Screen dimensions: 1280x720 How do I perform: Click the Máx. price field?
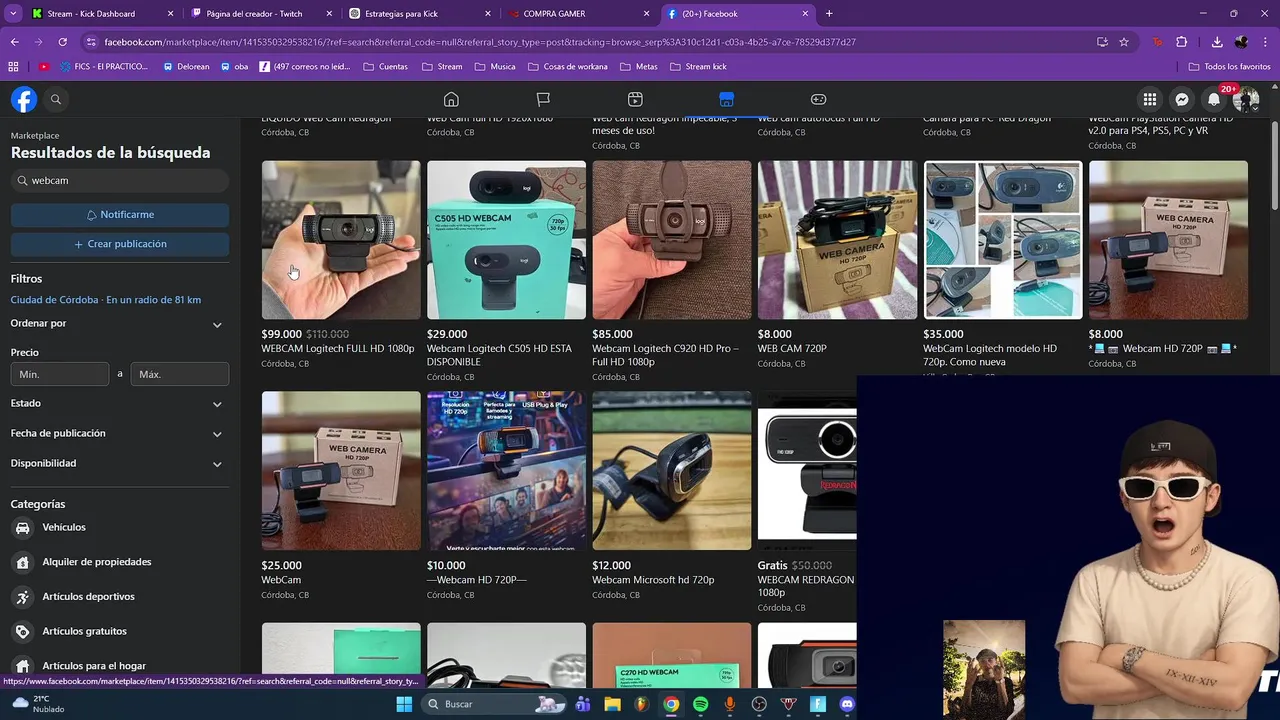[180, 374]
